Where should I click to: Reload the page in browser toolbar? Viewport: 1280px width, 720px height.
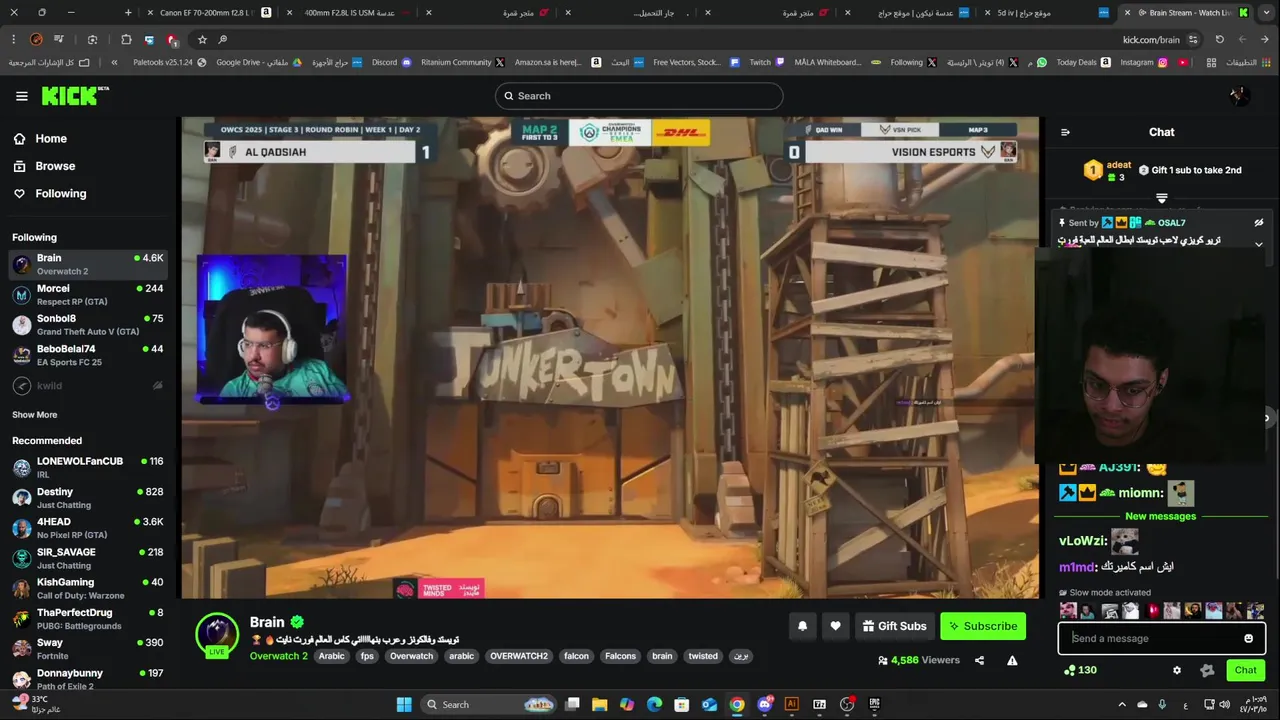1219,39
